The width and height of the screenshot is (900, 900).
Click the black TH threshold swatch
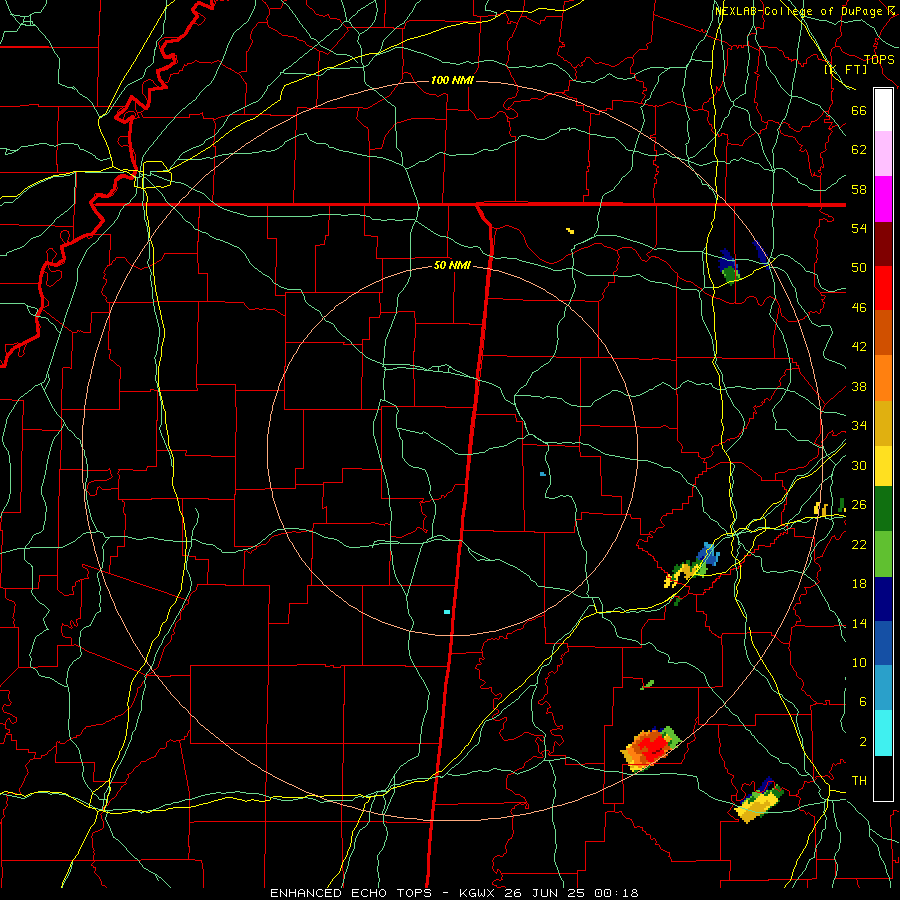coord(883,778)
